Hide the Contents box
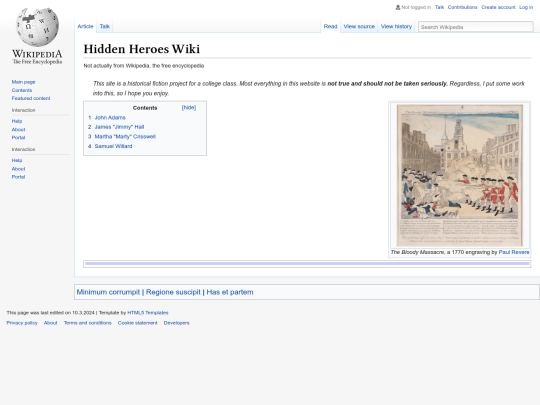 point(189,107)
